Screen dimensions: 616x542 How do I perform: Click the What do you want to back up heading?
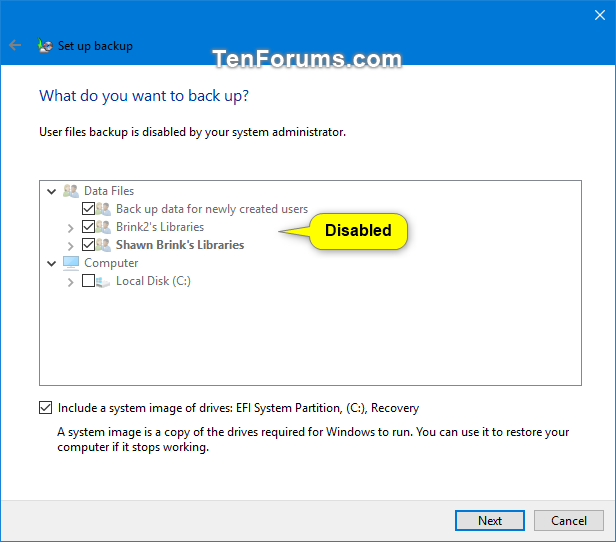(144, 96)
